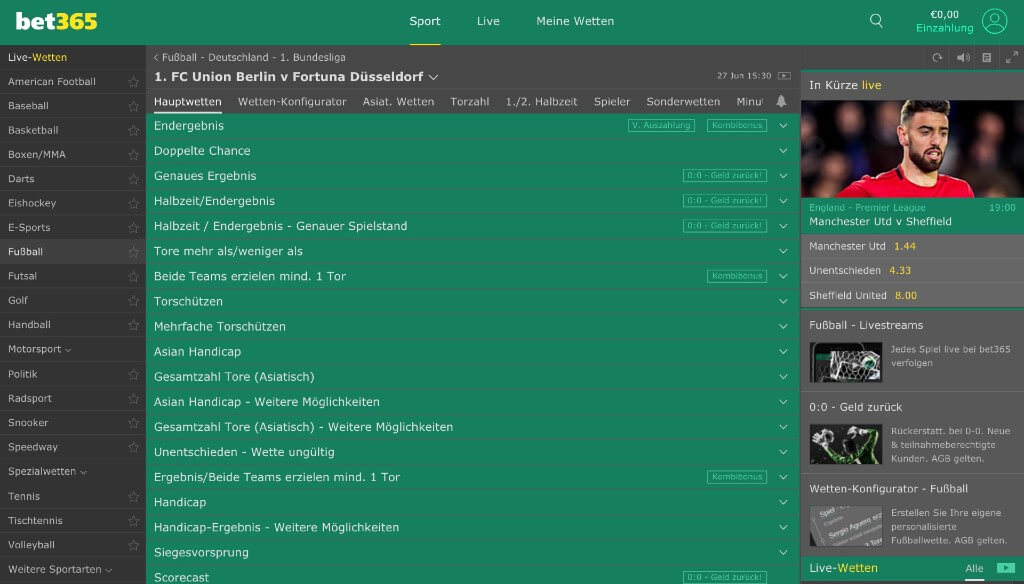Refresh the side panel with reload icon
The image size is (1024, 584).
coord(937,57)
